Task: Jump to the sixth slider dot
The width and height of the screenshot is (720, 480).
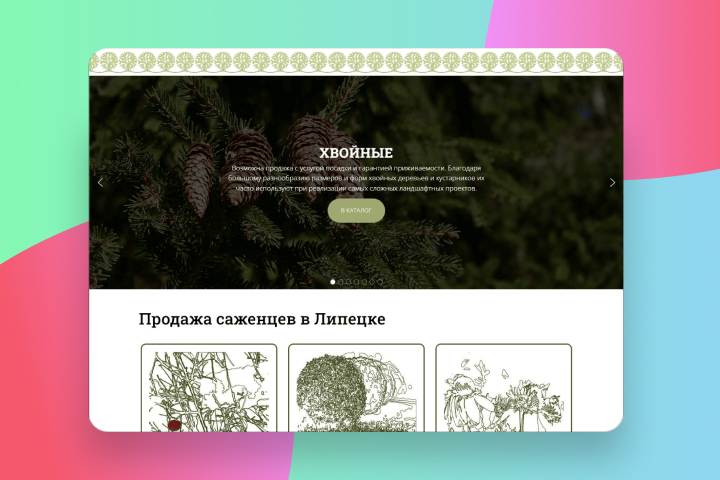Action: point(372,282)
